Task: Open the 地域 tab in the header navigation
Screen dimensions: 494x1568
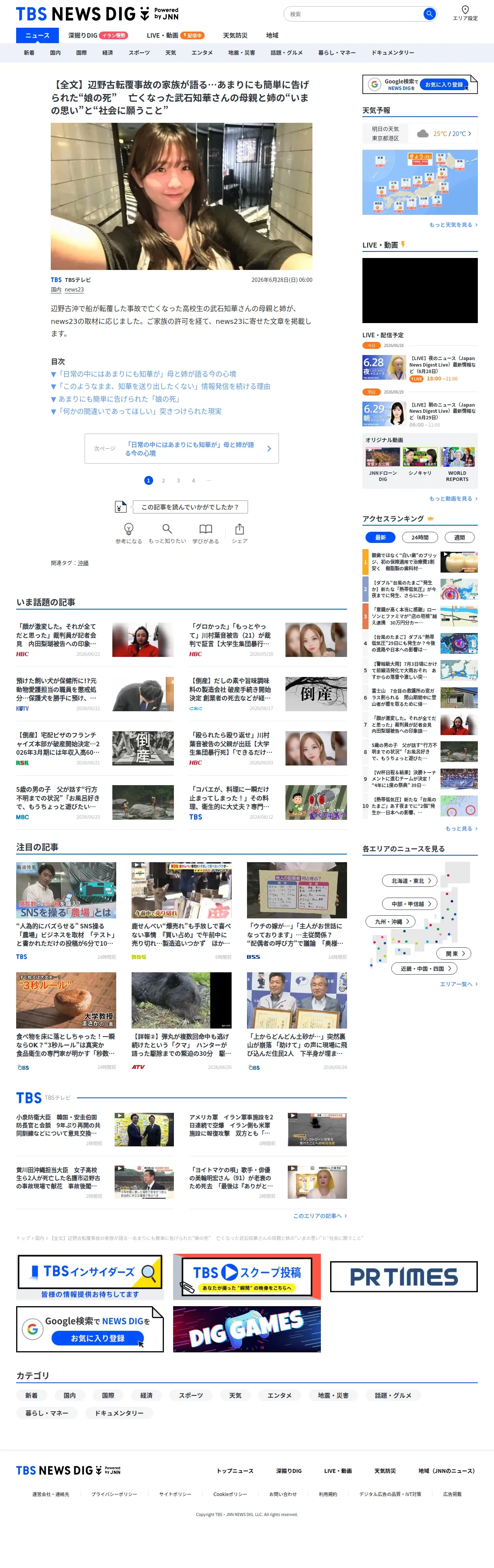Action: coord(272,35)
